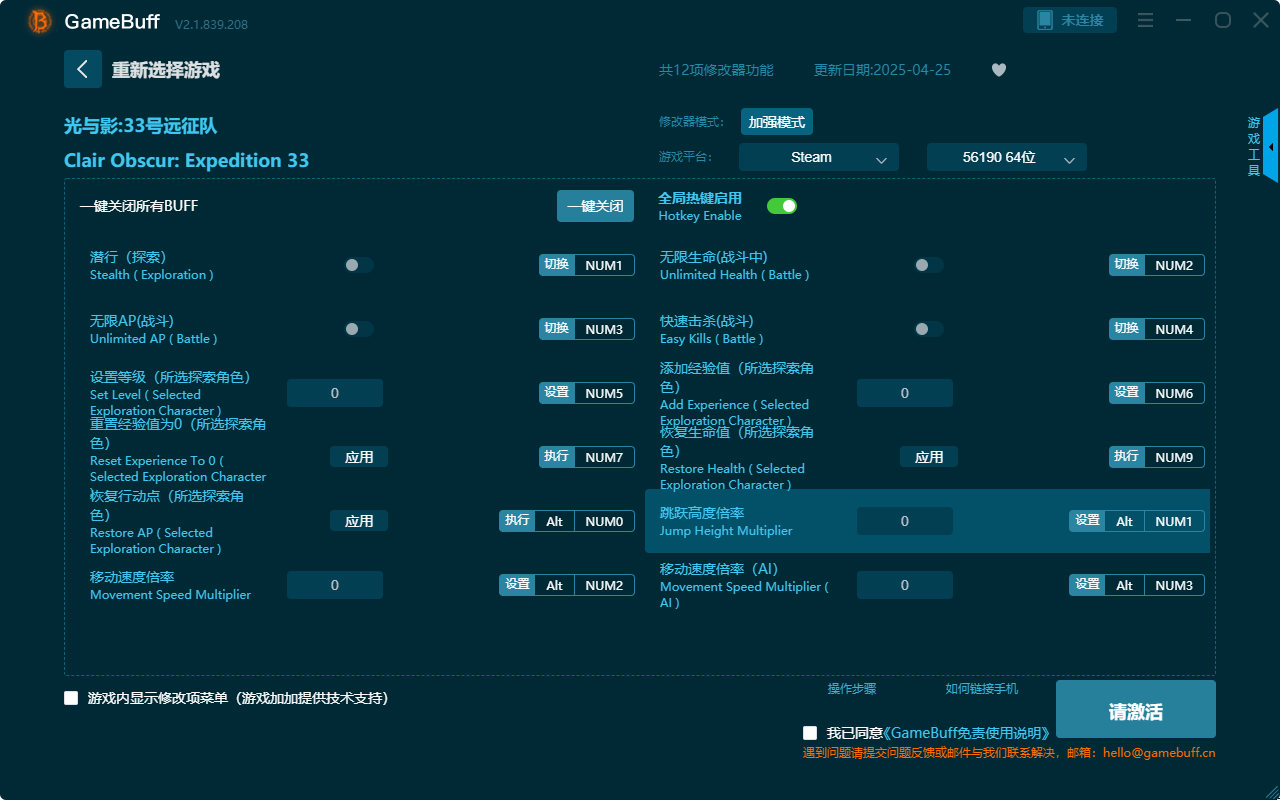The width and height of the screenshot is (1280, 800).
Task: Check the in-game modifier menu checkbox
Action: coord(71,698)
